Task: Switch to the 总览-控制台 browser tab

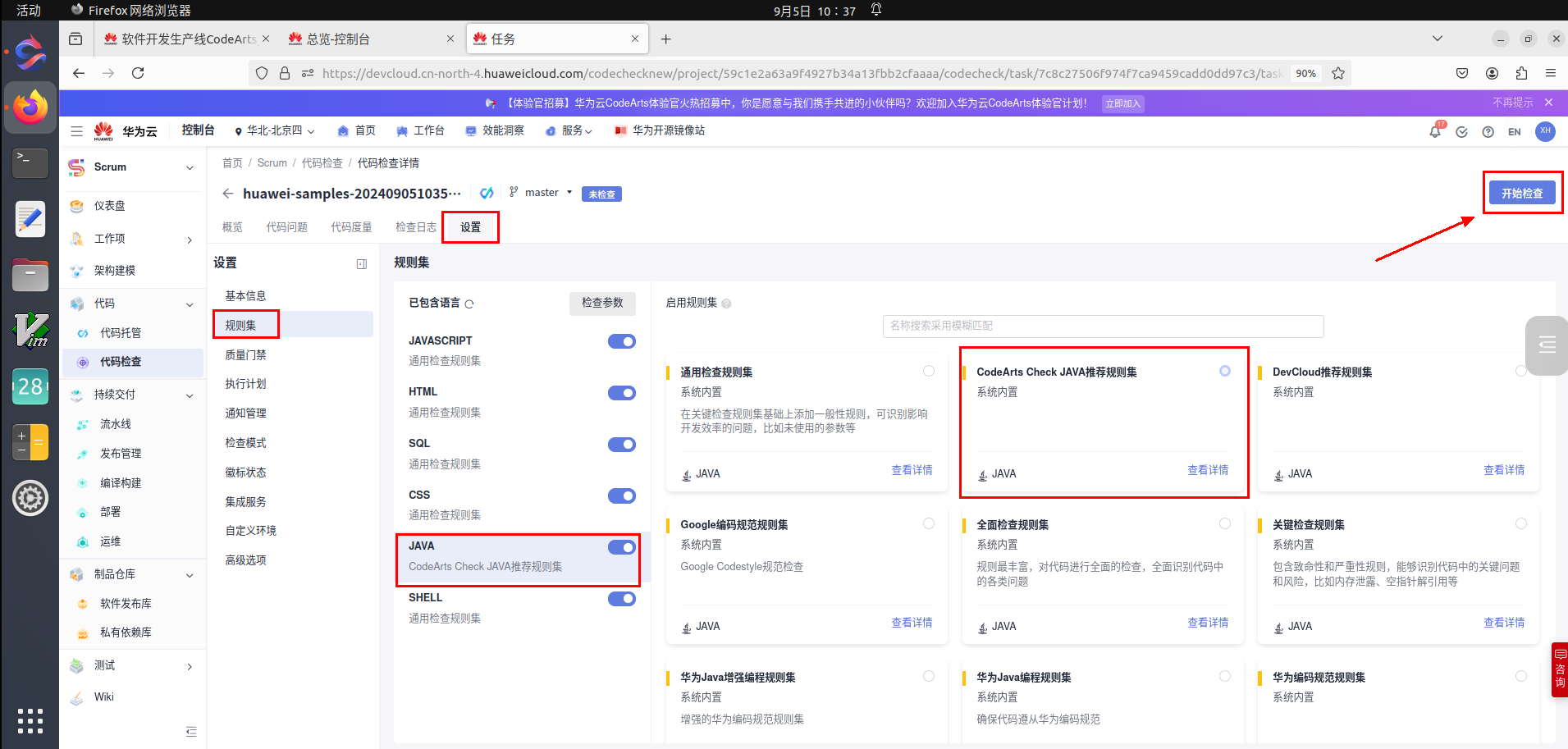Action: tap(372, 39)
